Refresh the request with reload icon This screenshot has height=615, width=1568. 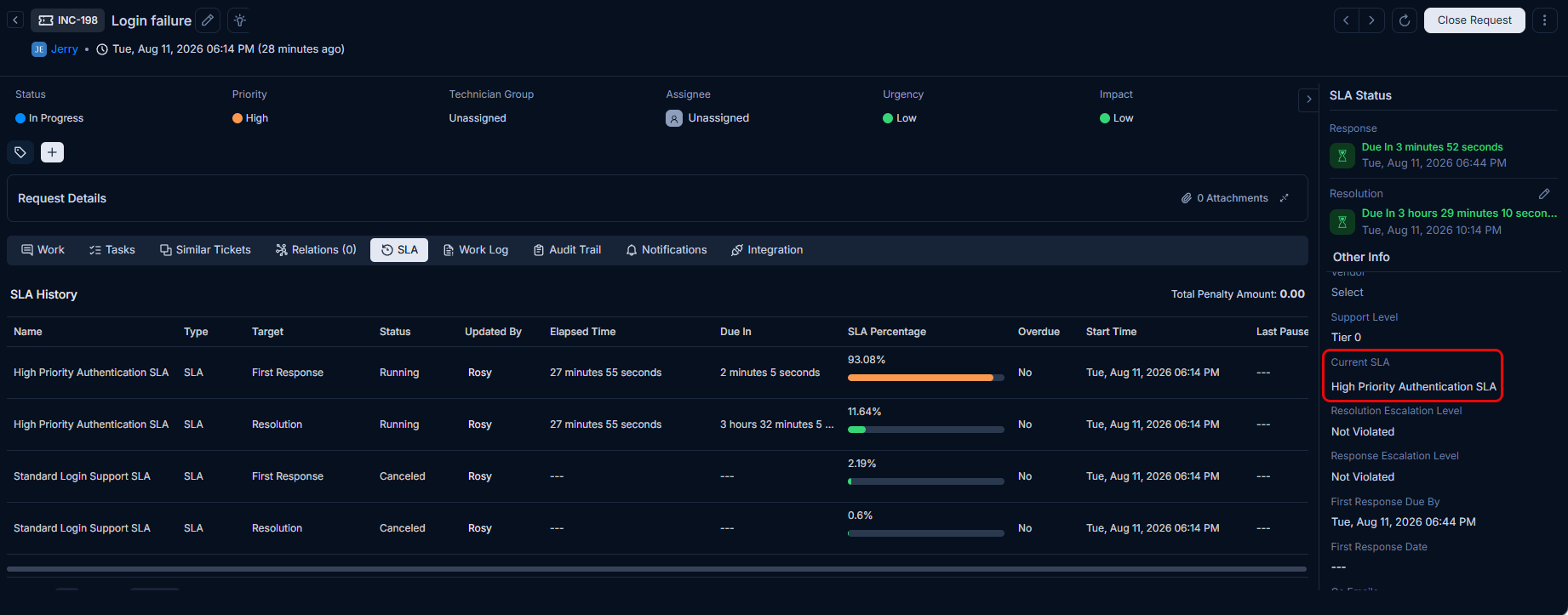coord(1405,20)
